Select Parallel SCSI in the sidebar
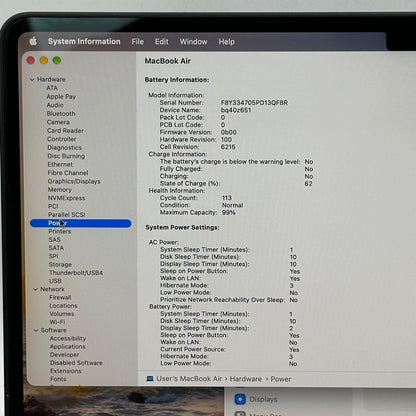 tap(67, 215)
